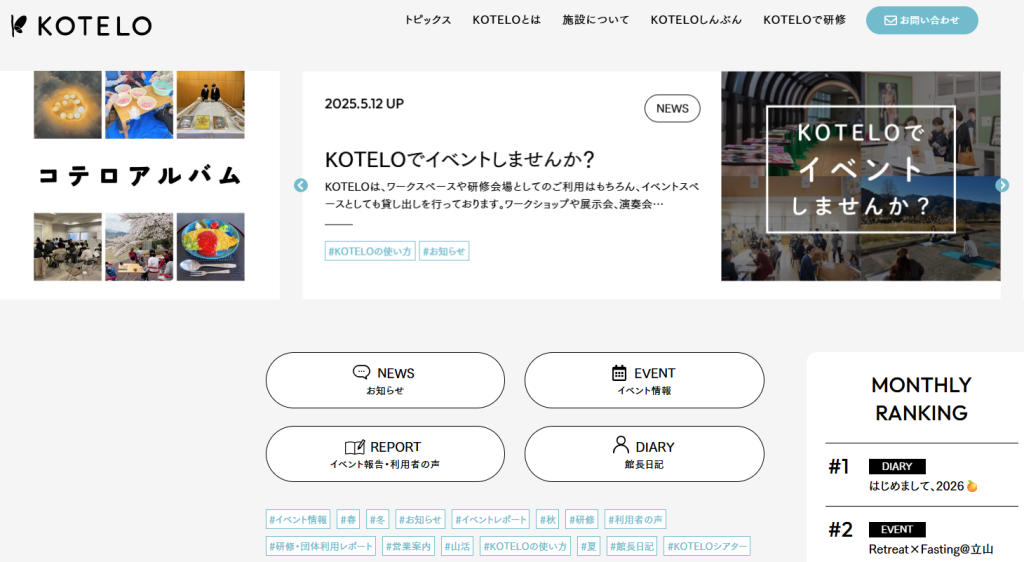Select KOTELOしんぶん in the navigation

[x=696, y=20]
